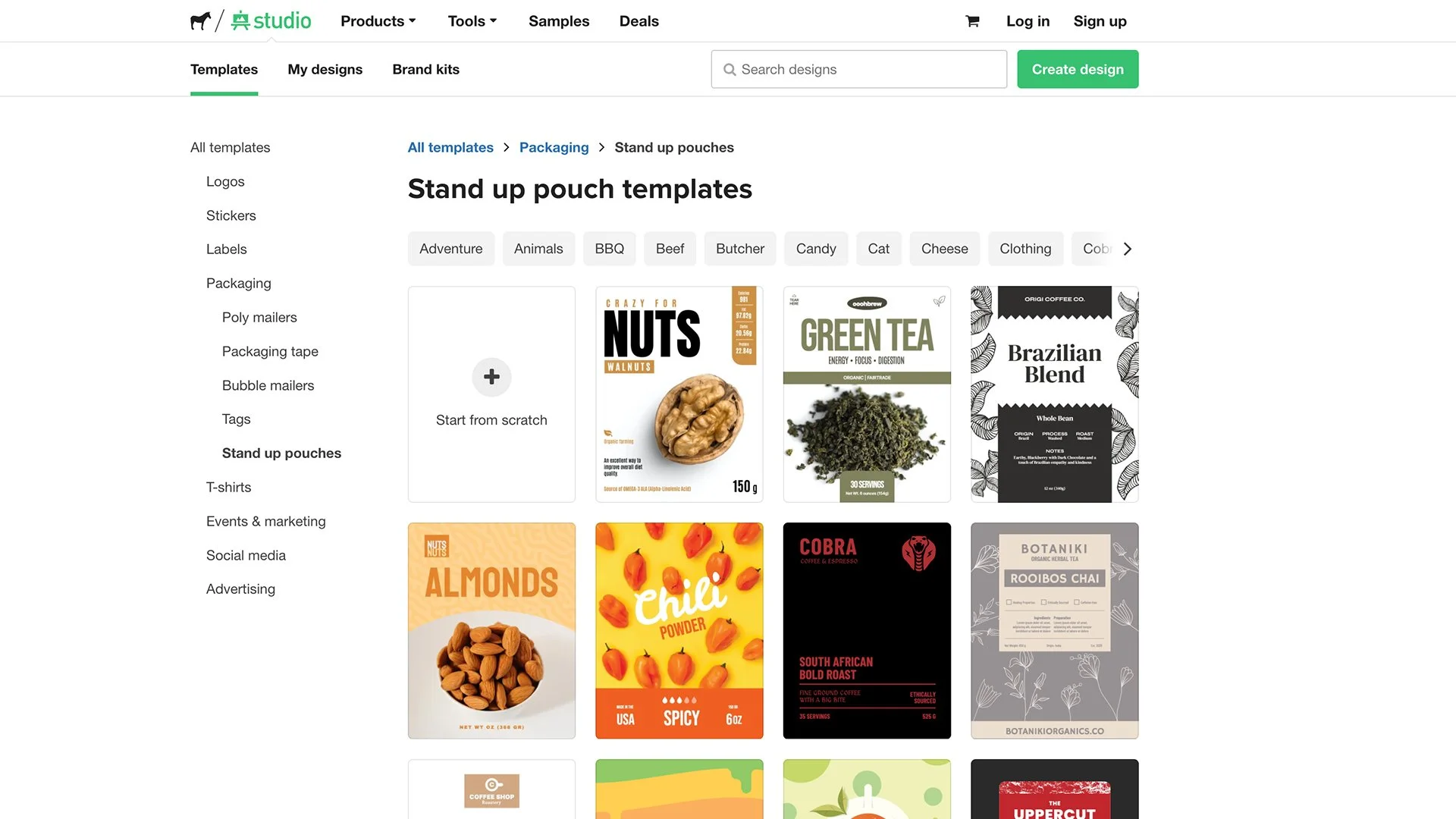
Task: Go to Poly mailers in sidebar
Action: click(x=259, y=317)
